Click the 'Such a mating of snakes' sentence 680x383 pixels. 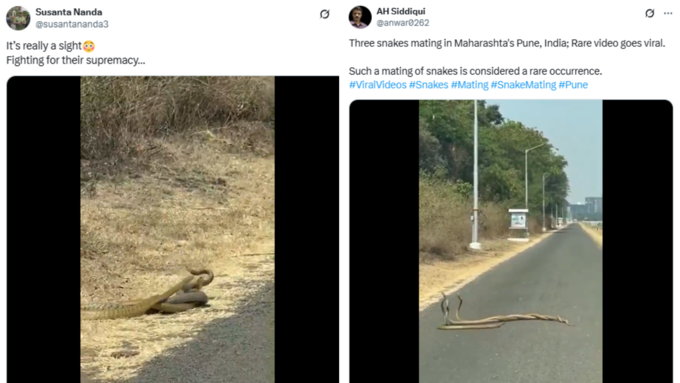pos(475,71)
